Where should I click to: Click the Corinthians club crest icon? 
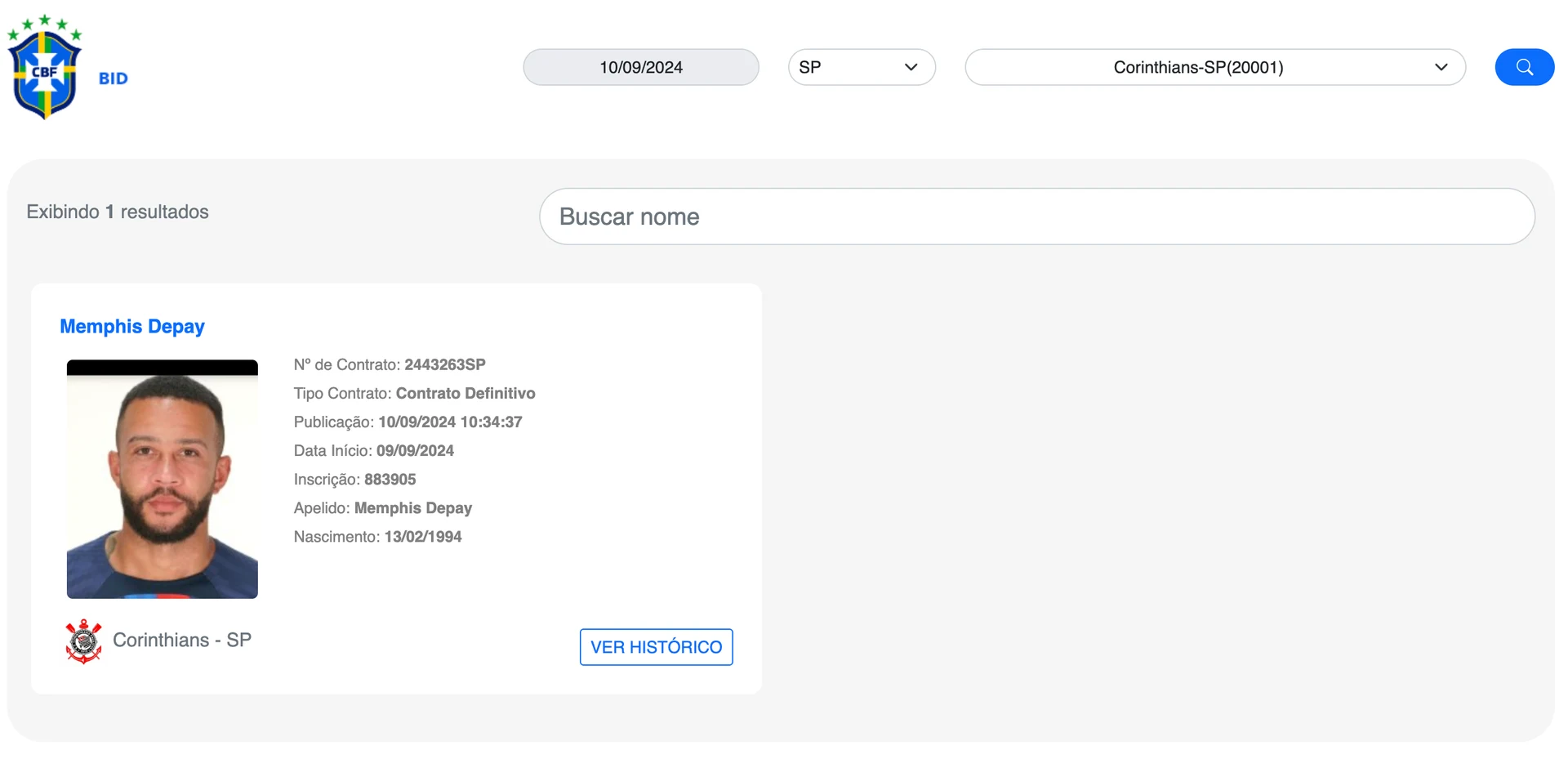click(83, 641)
